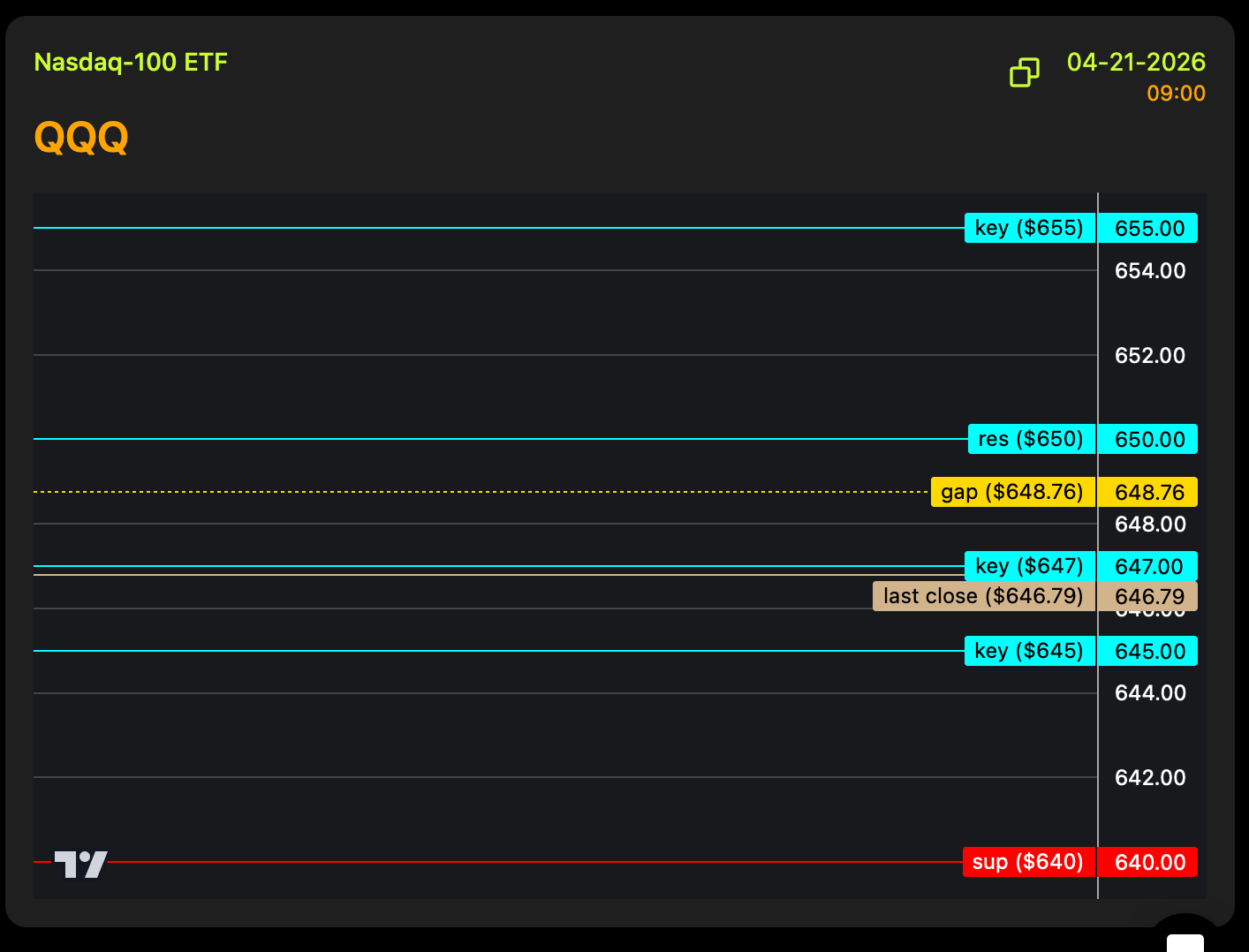This screenshot has height=952, width=1249.
Task: Click the TradingView logo on the chart
Action: point(81,865)
